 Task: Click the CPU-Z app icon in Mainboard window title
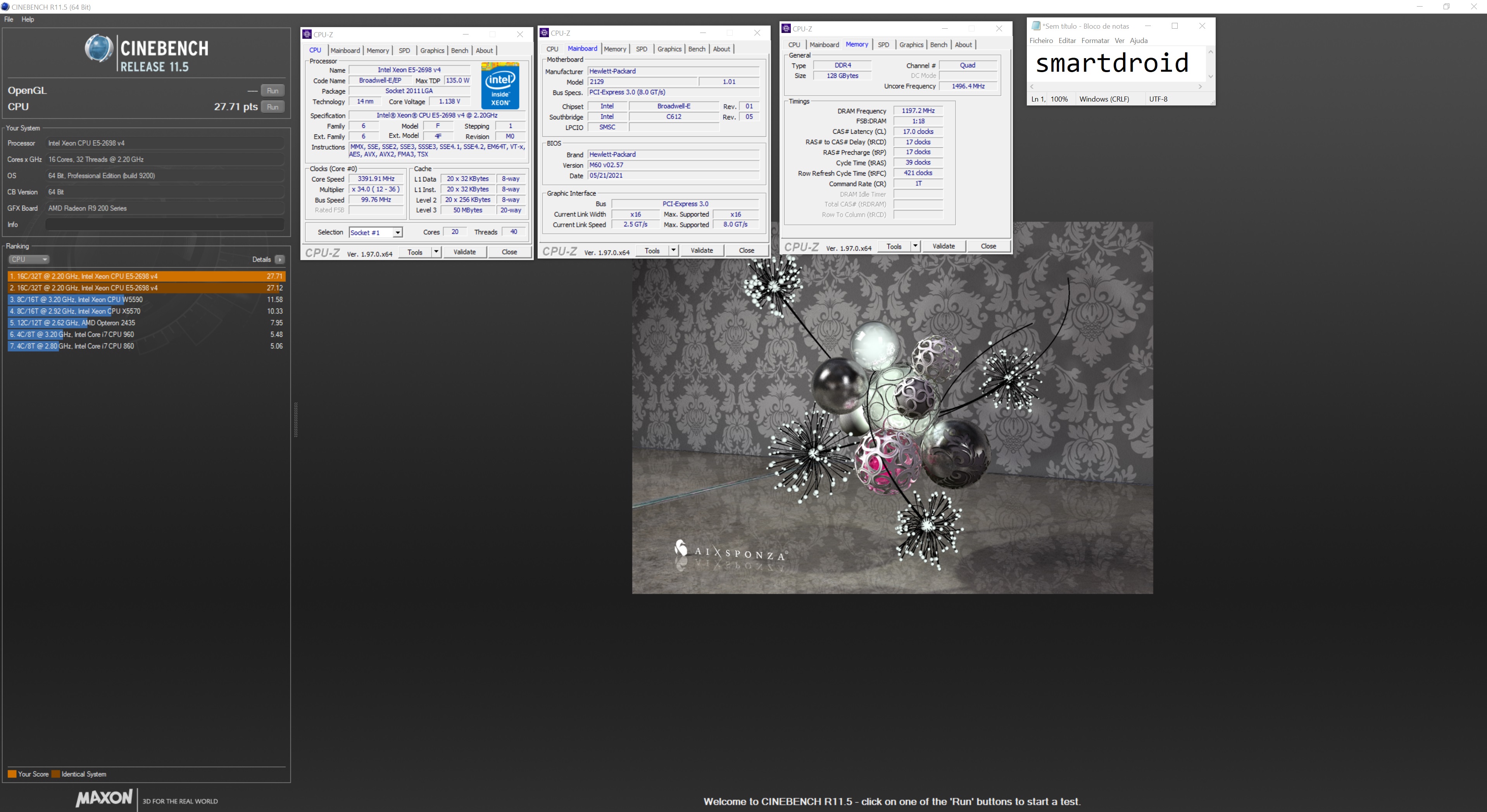[x=544, y=33]
